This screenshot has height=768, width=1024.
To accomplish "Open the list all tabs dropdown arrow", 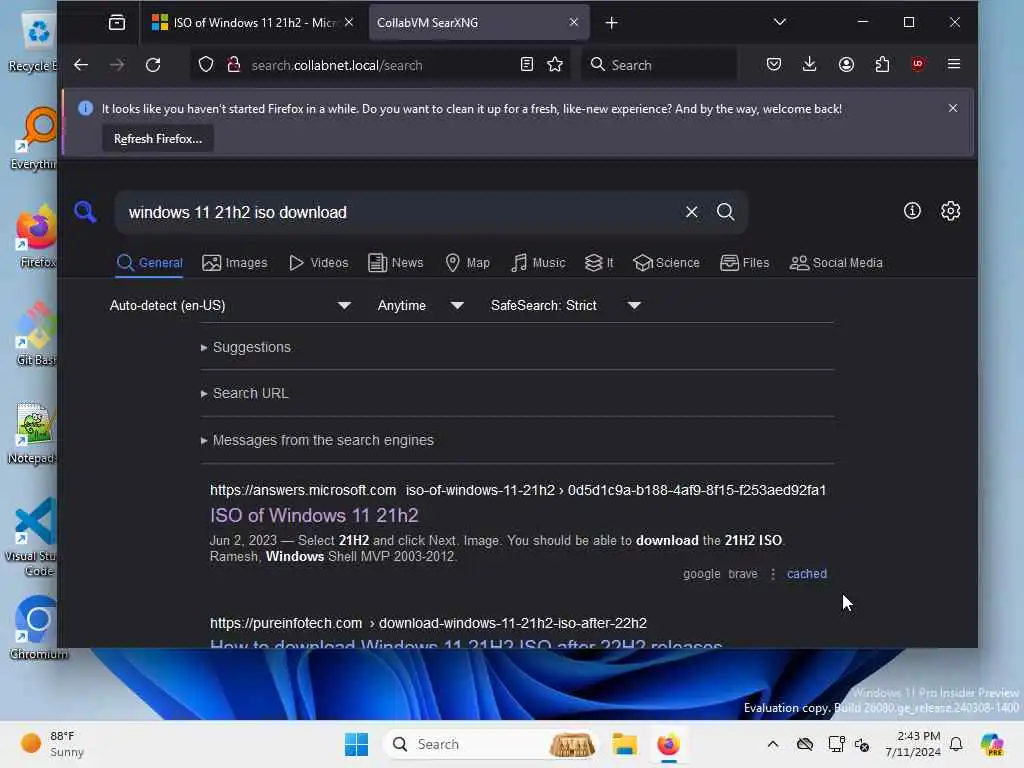I will [780, 22].
